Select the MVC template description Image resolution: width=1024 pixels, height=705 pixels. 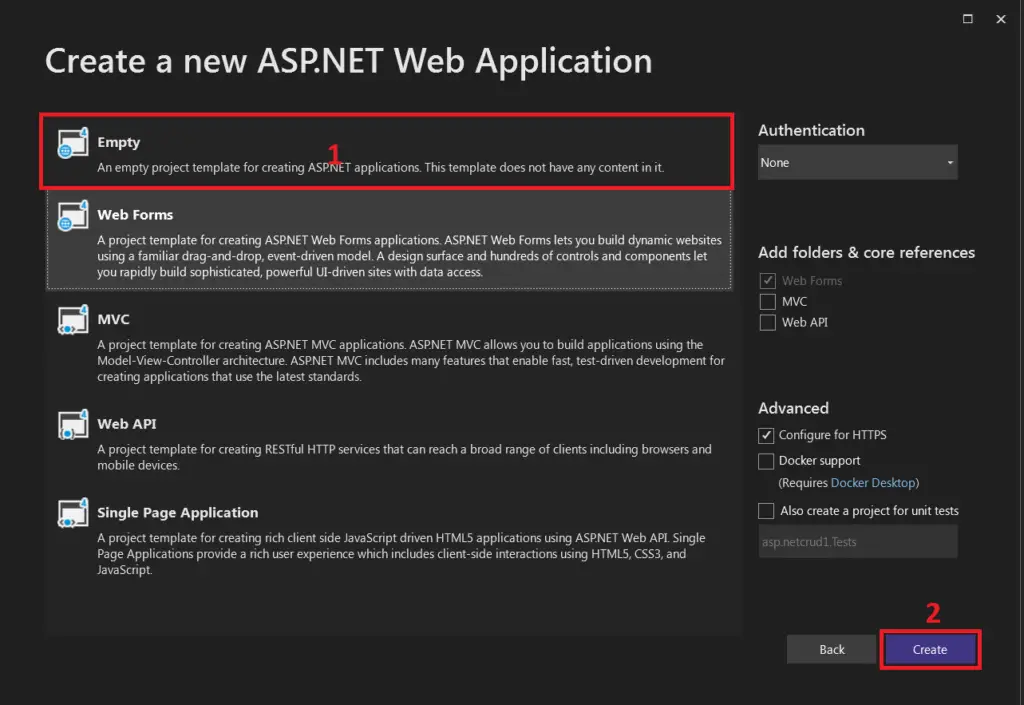[411, 360]
